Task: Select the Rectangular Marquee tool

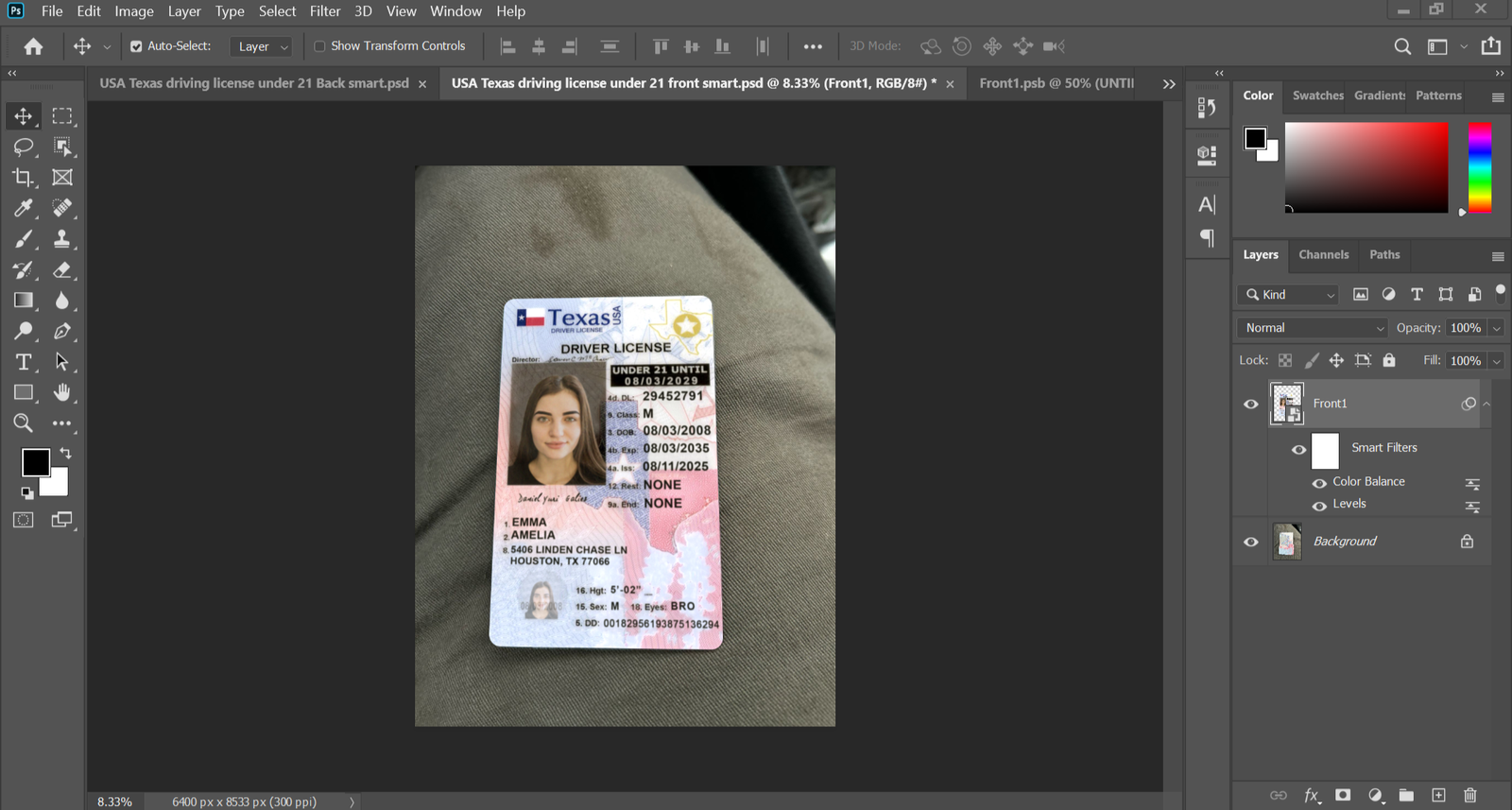Action: click(x=62, y=116)
